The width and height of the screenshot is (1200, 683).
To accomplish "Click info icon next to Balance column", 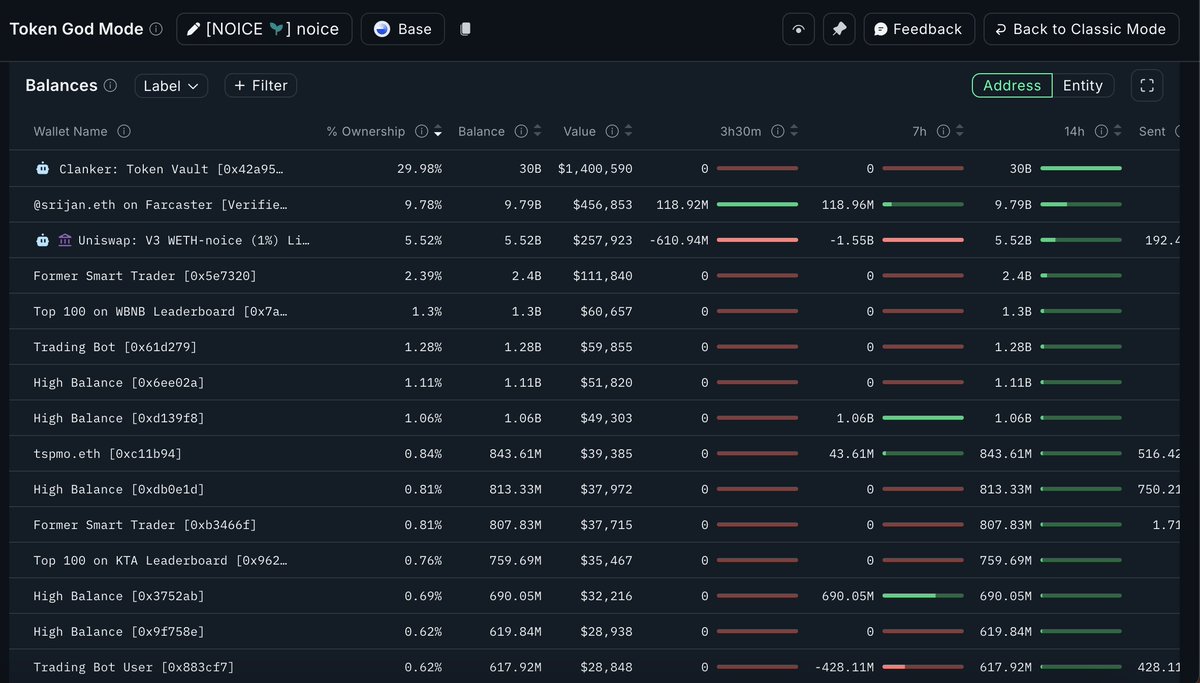I will tap(521, 131).
